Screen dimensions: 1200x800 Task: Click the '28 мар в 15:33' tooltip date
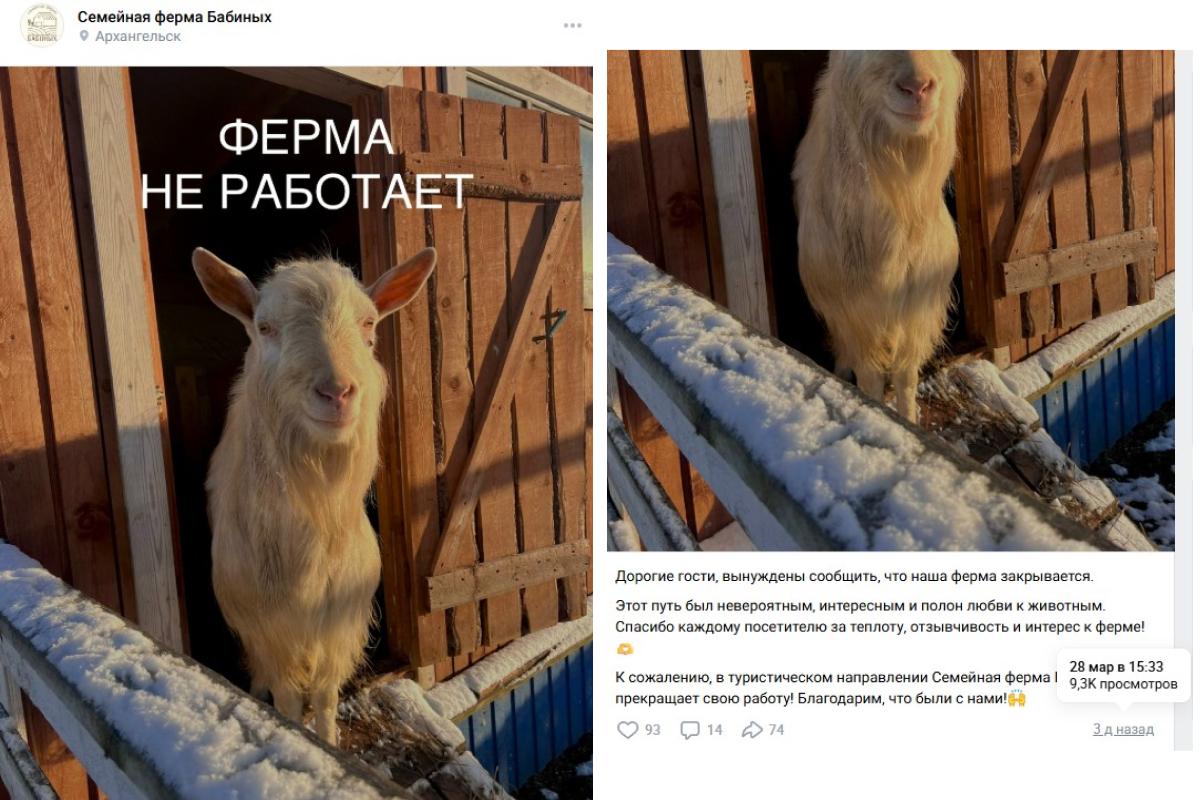[x=1116, y=666]
